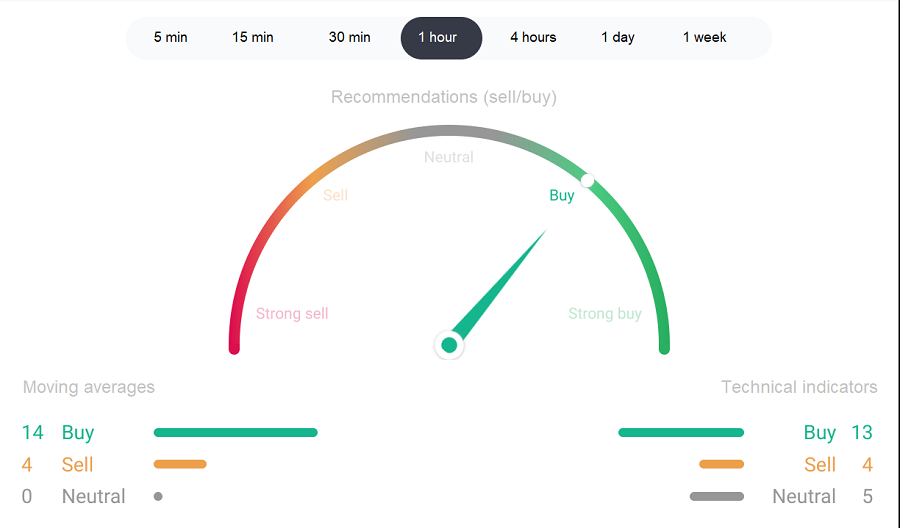
Task: Select the active 1 hour tab
Action: [441, 38]
